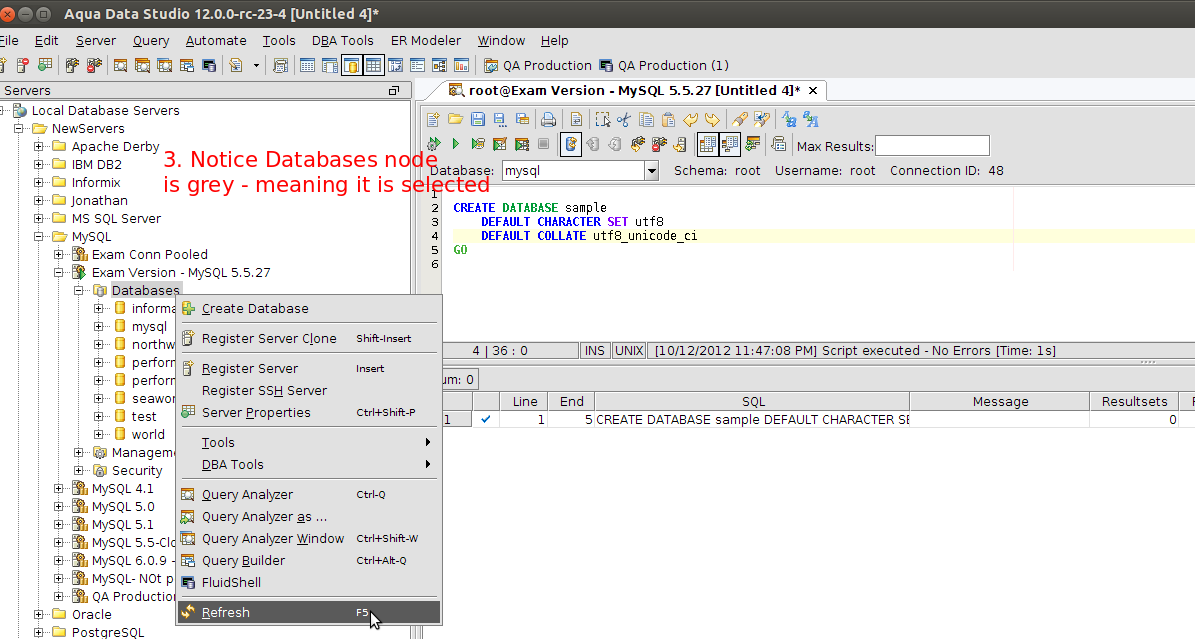Open the Tools submenu in the context menu

309,442
